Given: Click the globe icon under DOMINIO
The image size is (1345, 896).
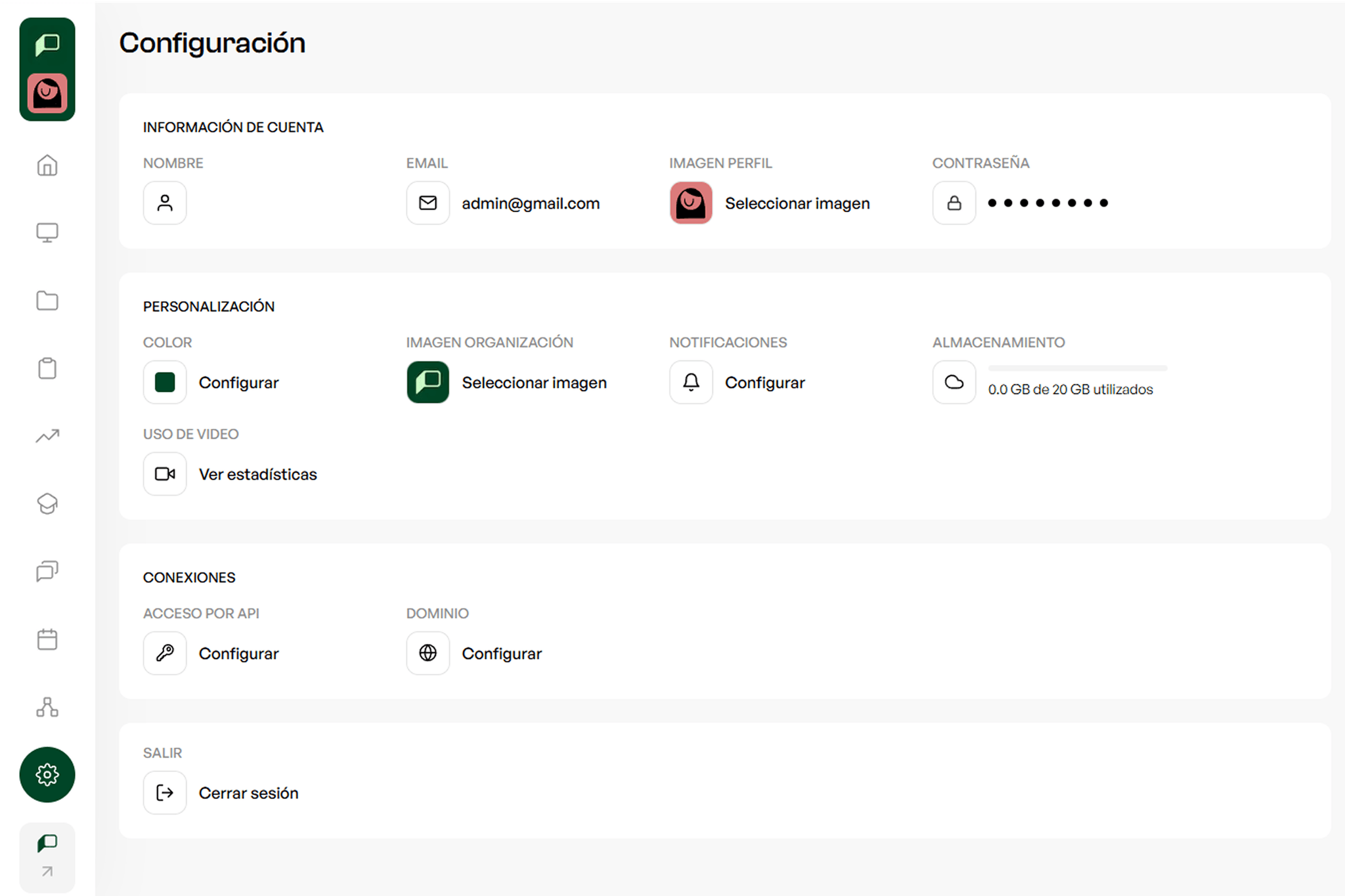Looking at the screenshot, I should point(427,653).
